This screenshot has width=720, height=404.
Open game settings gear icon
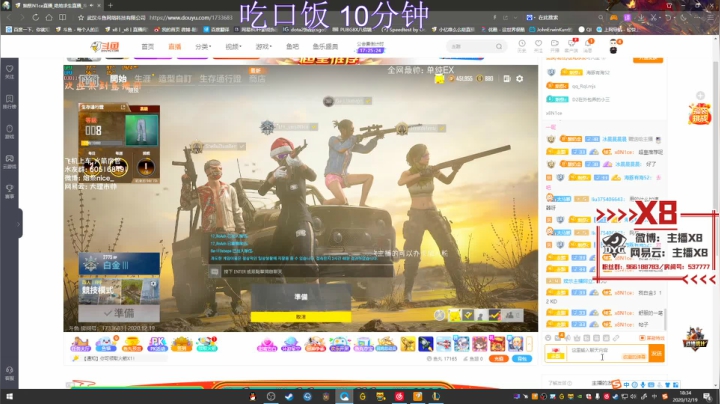[x=519, y=79]
